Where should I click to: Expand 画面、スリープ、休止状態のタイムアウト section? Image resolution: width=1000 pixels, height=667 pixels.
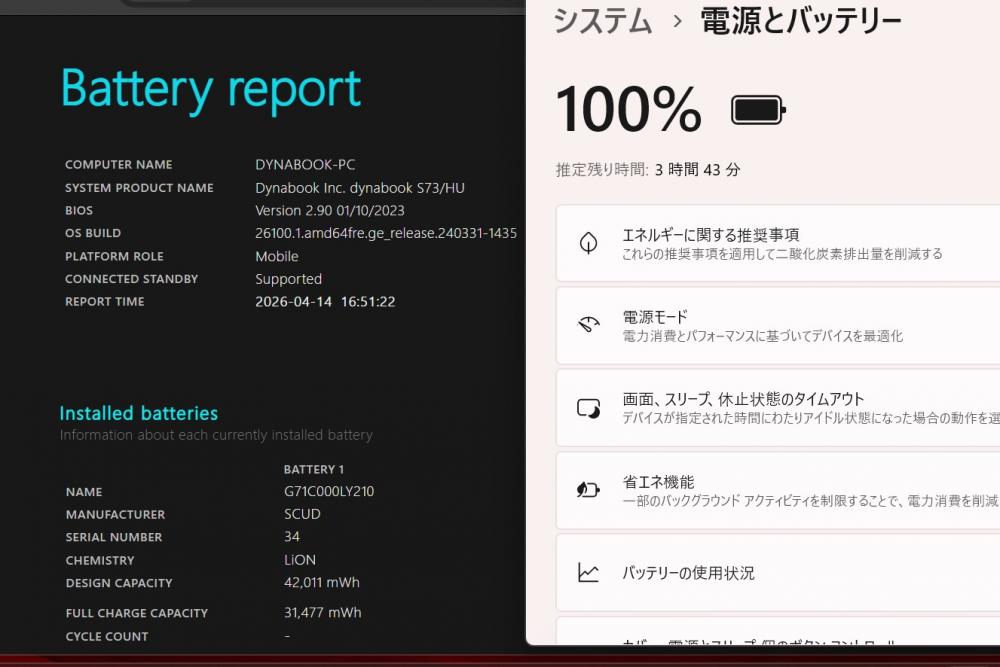tap(743, 399)
